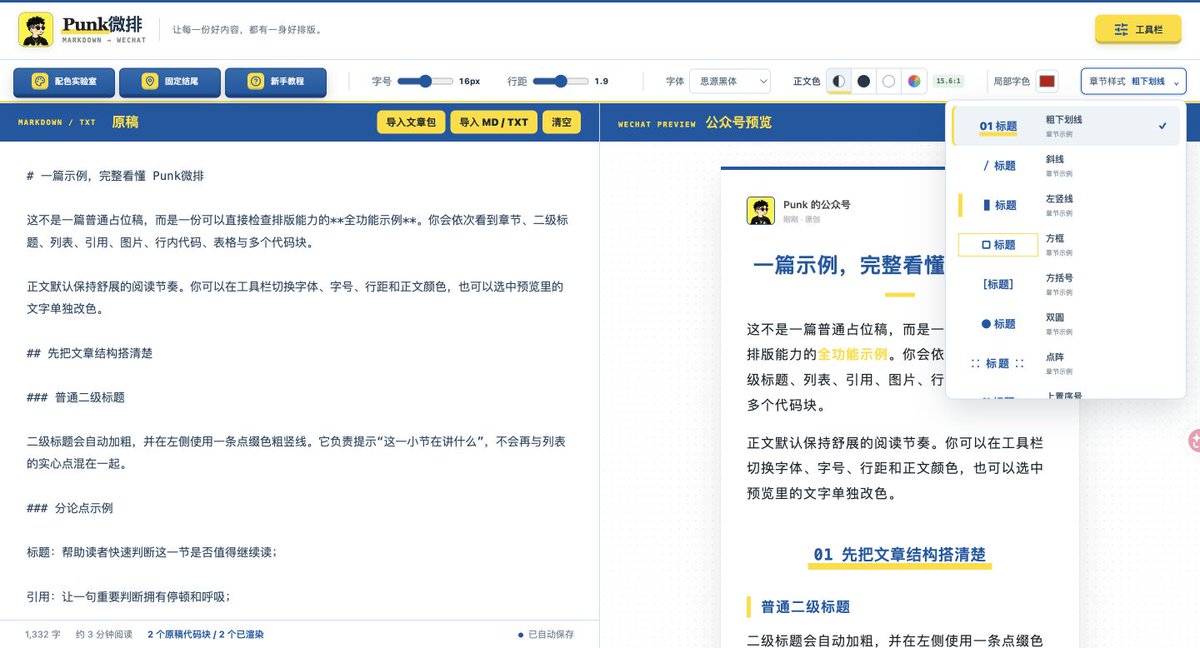Click the 15.6:1 contrast ratio badge
This screenshot has height=648, width=1200.
(948, 81)
